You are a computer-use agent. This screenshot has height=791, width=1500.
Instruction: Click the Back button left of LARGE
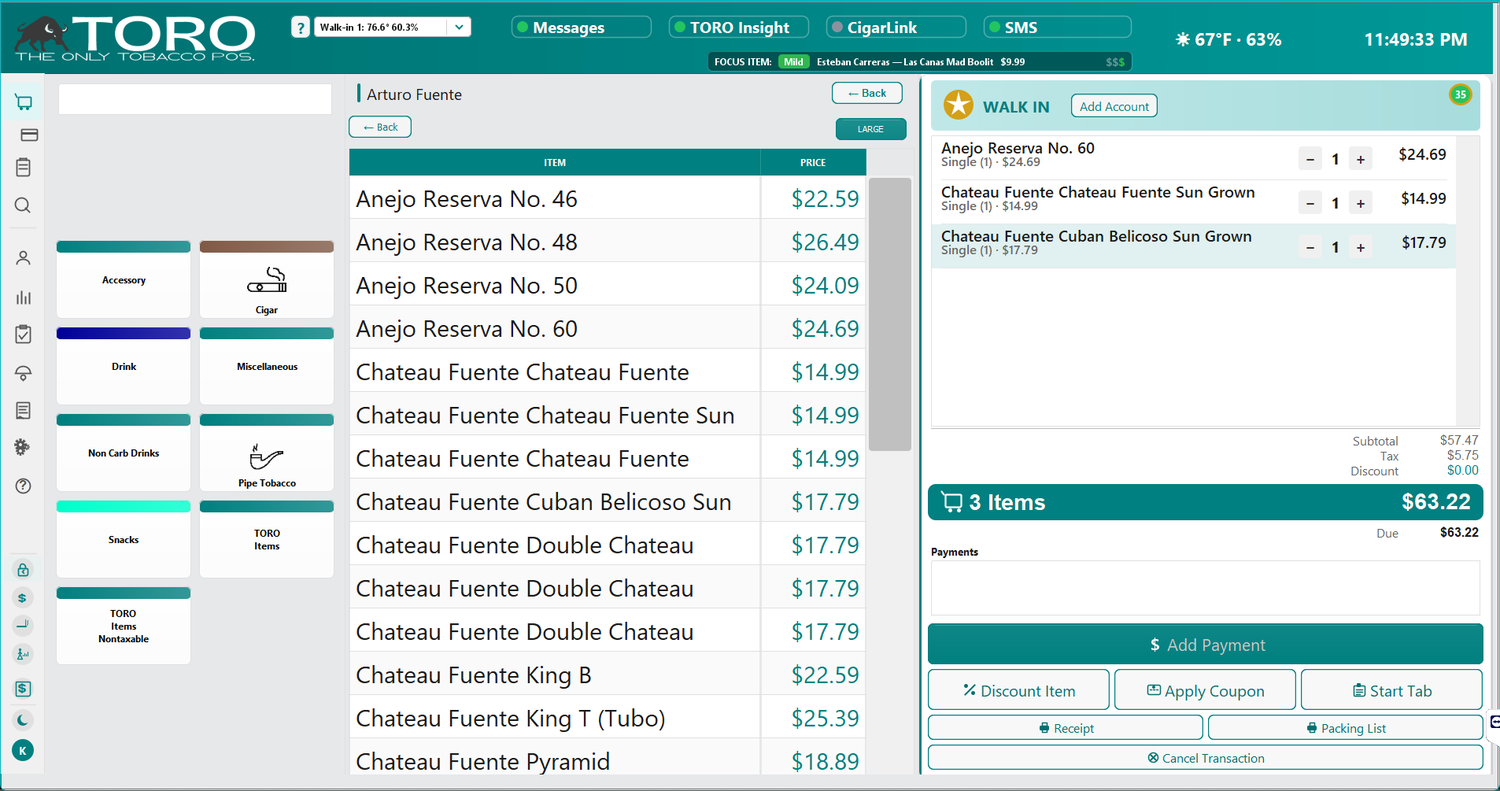click(380, 127)
